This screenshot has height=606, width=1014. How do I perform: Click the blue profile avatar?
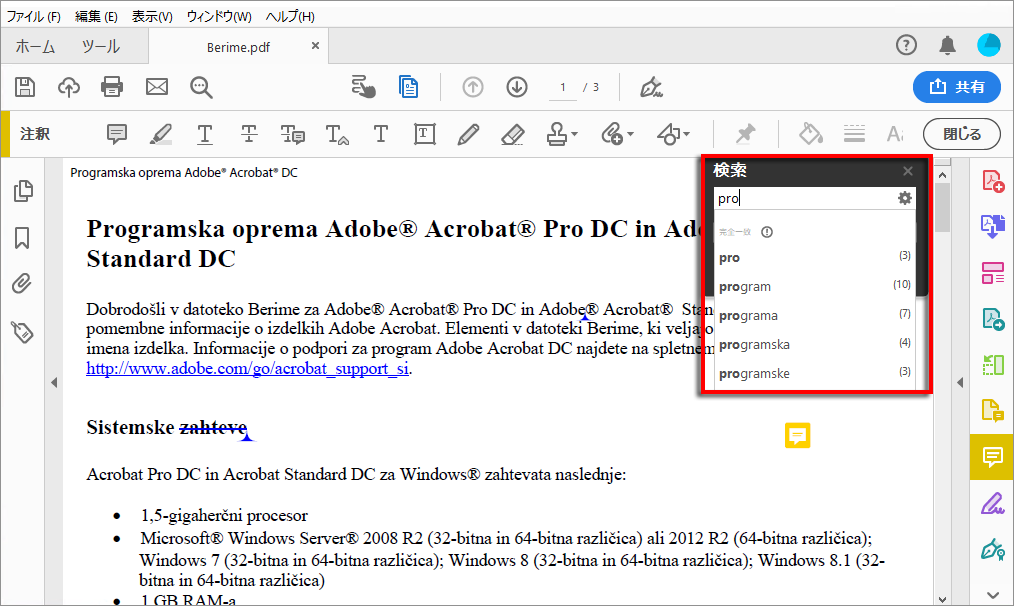pyautogui.click(x=989, y=45)
